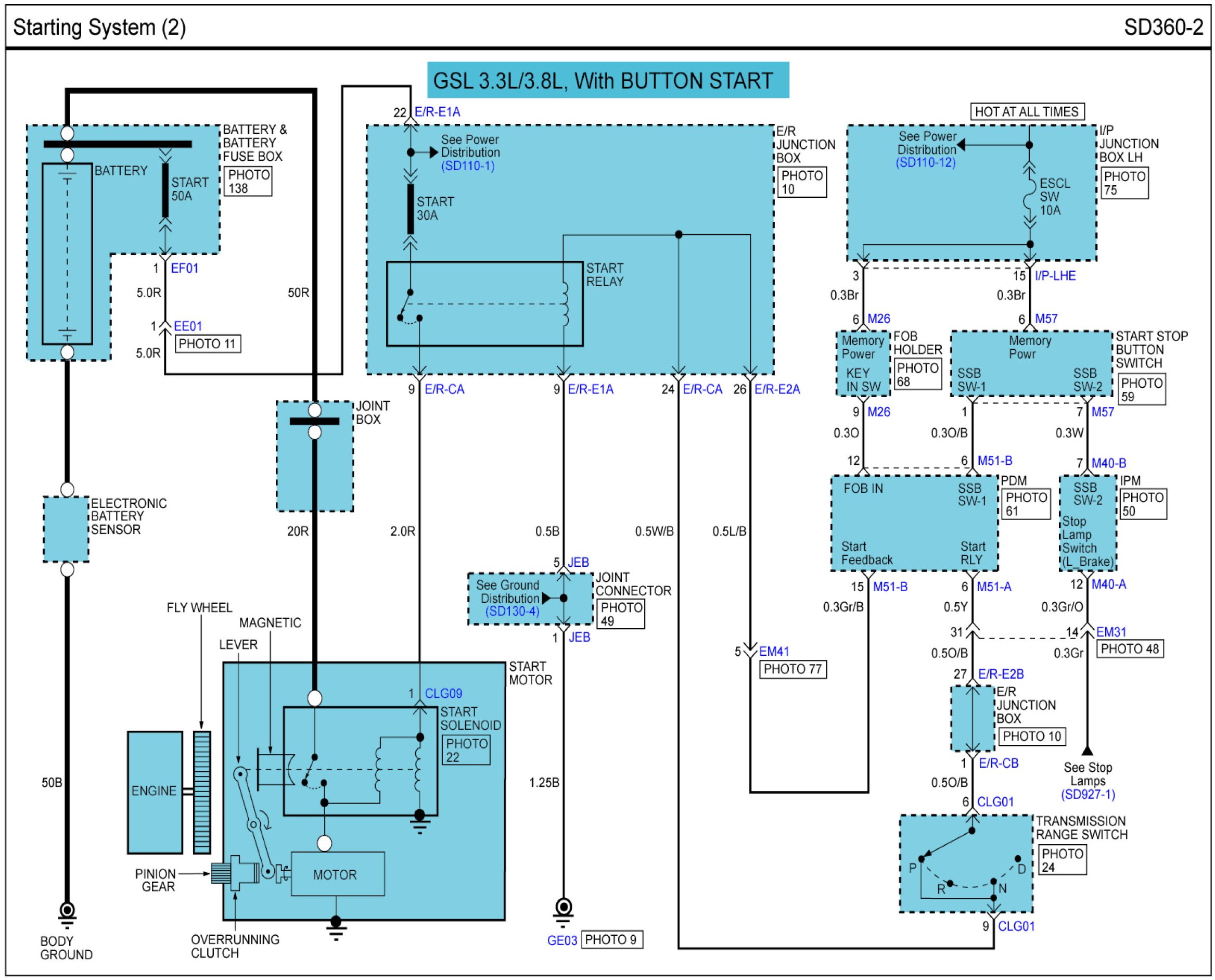The width and height of the screenshot is (1215, 980).
Task: Click the PHOTO 138 battery fuse box label
Action: [248, 181]
